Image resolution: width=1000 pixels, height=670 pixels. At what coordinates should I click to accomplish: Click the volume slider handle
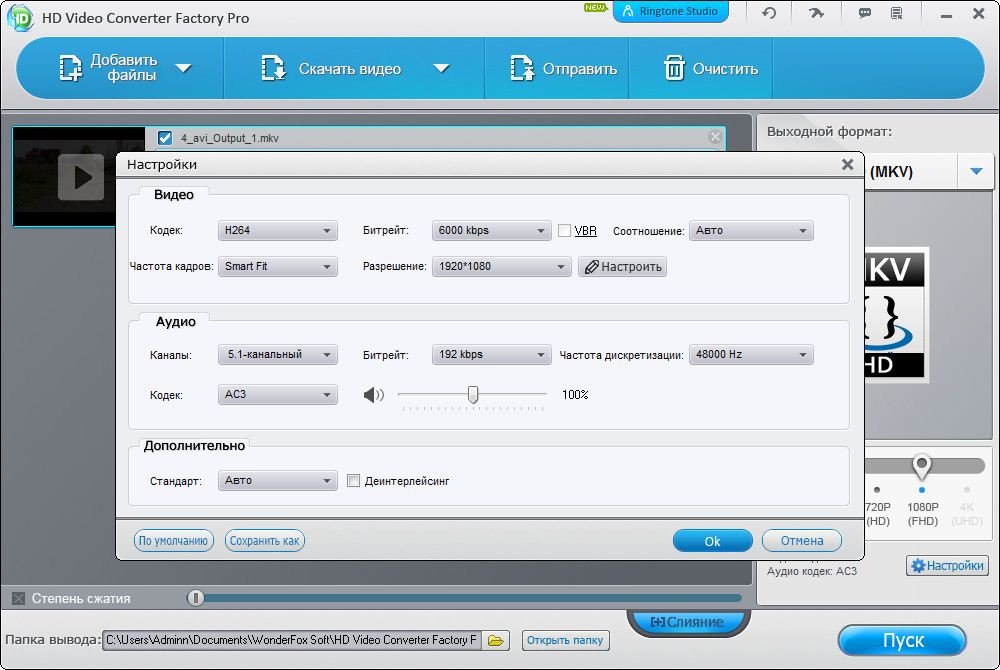[x=473, y=395]
